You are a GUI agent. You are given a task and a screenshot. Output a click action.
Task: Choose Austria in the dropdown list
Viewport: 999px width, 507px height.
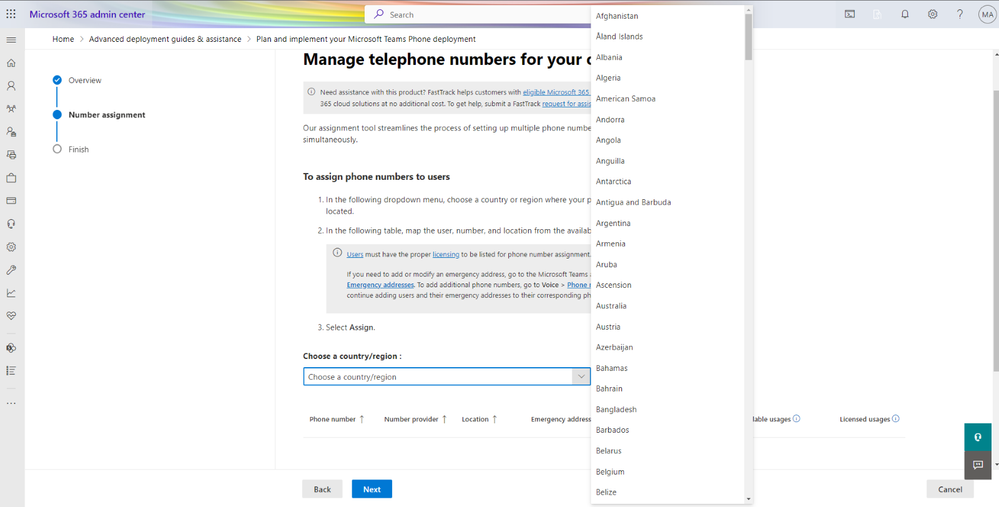tap(668, 327)
